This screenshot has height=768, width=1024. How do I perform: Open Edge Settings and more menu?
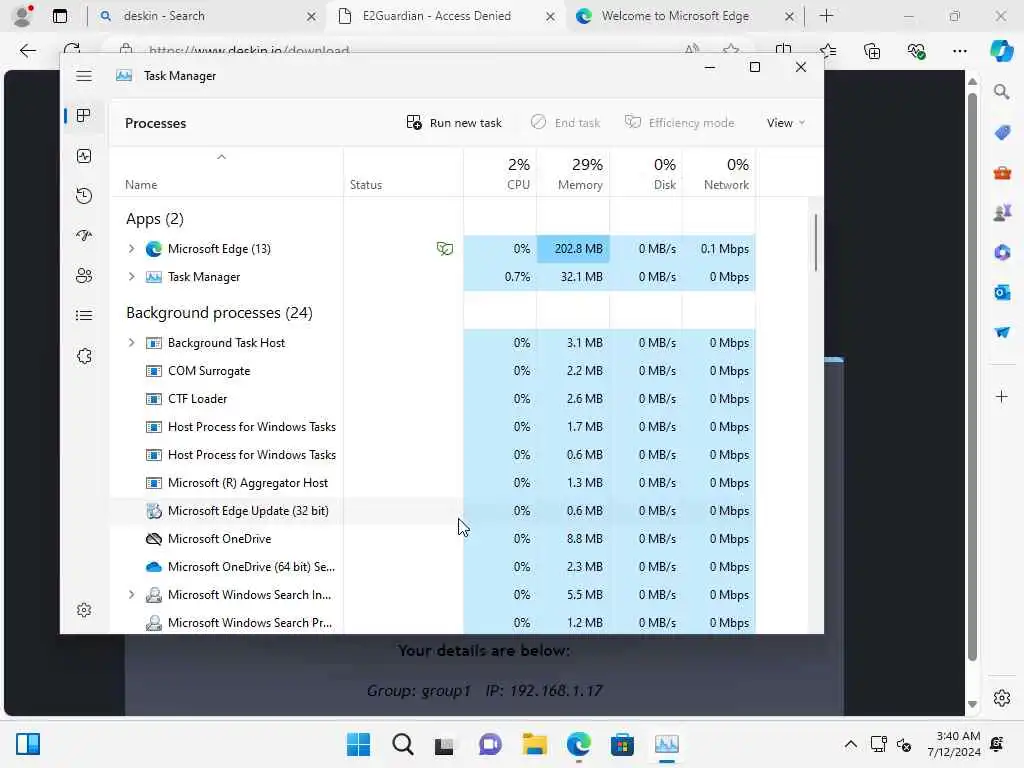[959, 50]
